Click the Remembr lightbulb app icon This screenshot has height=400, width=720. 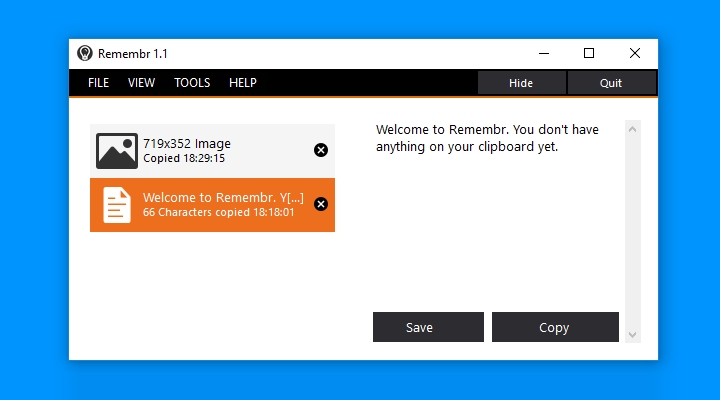[84, 53]
